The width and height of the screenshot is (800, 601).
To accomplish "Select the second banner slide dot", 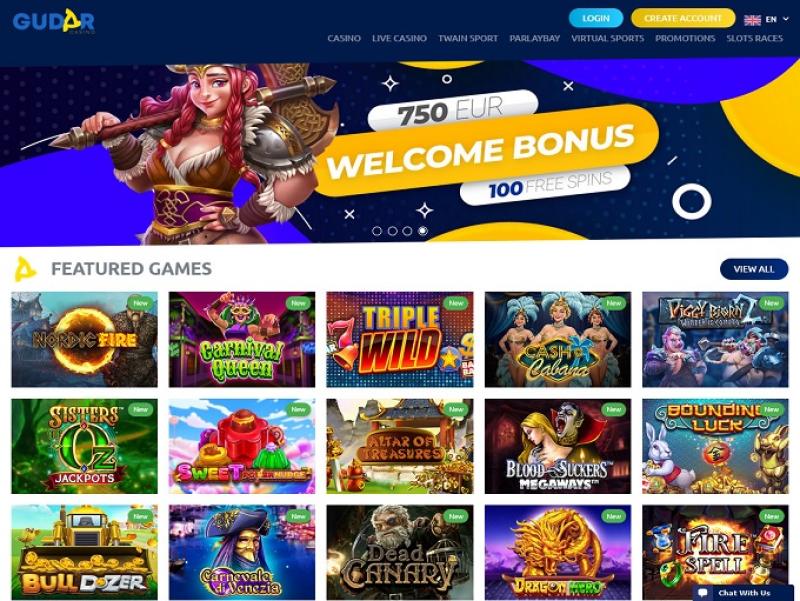I will pos(392,231).
